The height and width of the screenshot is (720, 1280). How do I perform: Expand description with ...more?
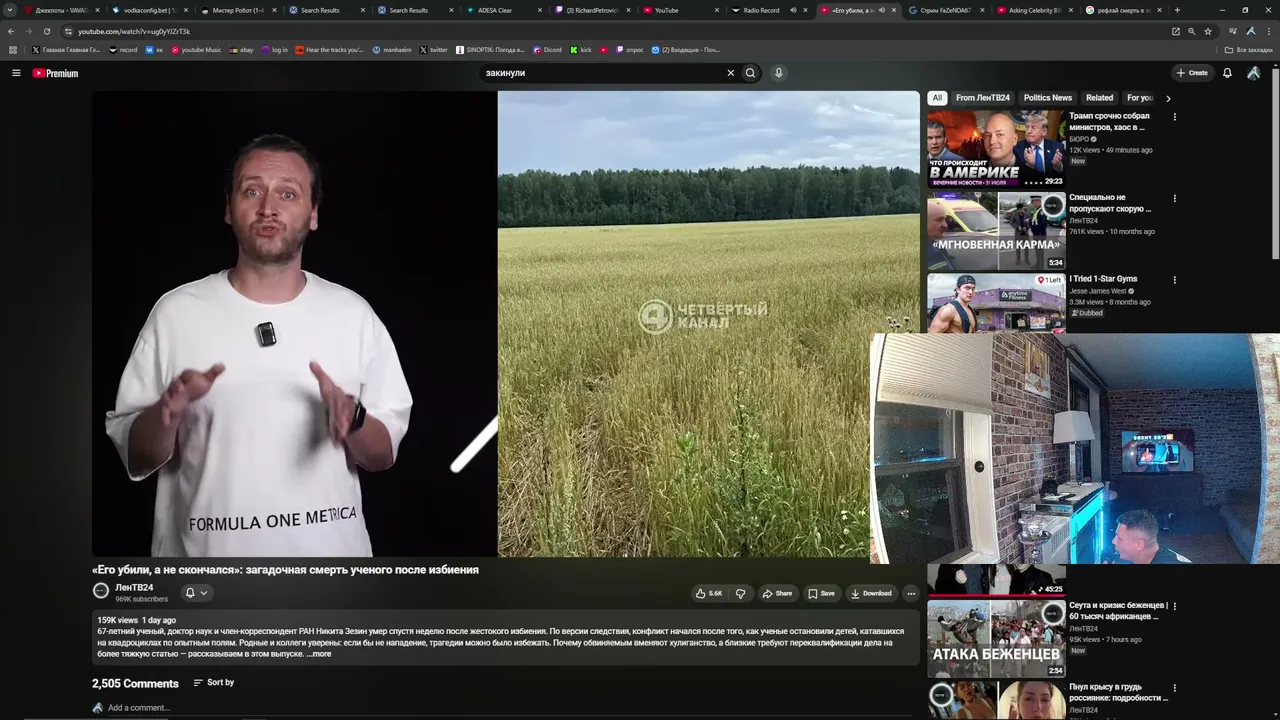click(x=319, y=654)
